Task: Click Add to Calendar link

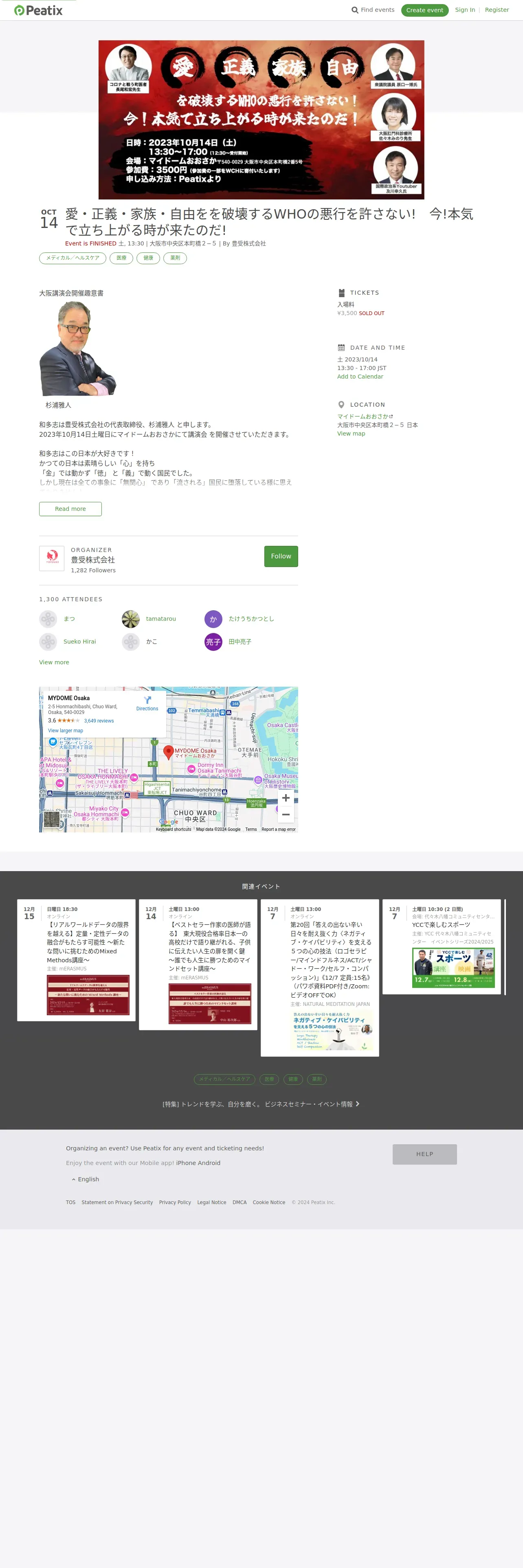Action: 360,377
